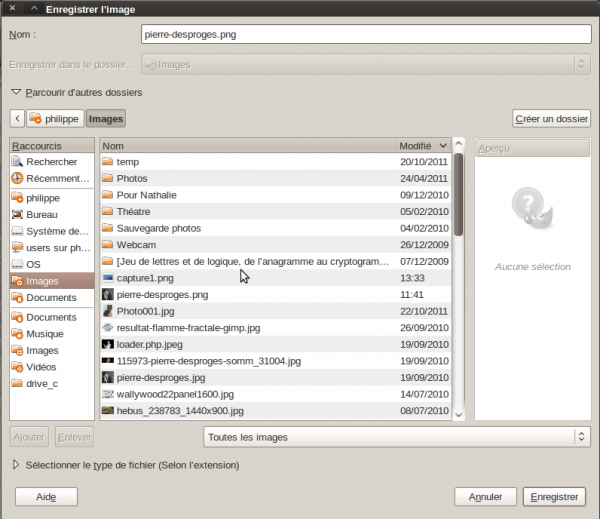600x519 pixels.
Task: Click the Récemment clock icon in shortcuts
Action: (17, 178)
